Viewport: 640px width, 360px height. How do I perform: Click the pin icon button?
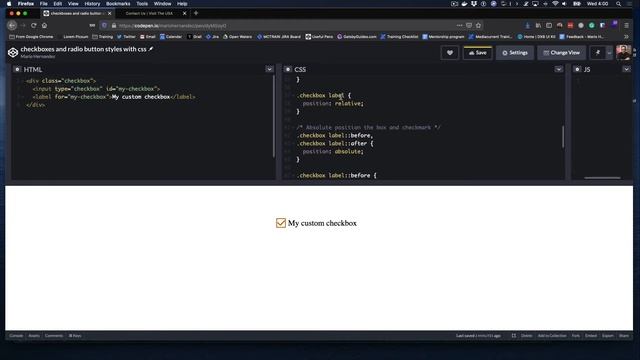598,53
